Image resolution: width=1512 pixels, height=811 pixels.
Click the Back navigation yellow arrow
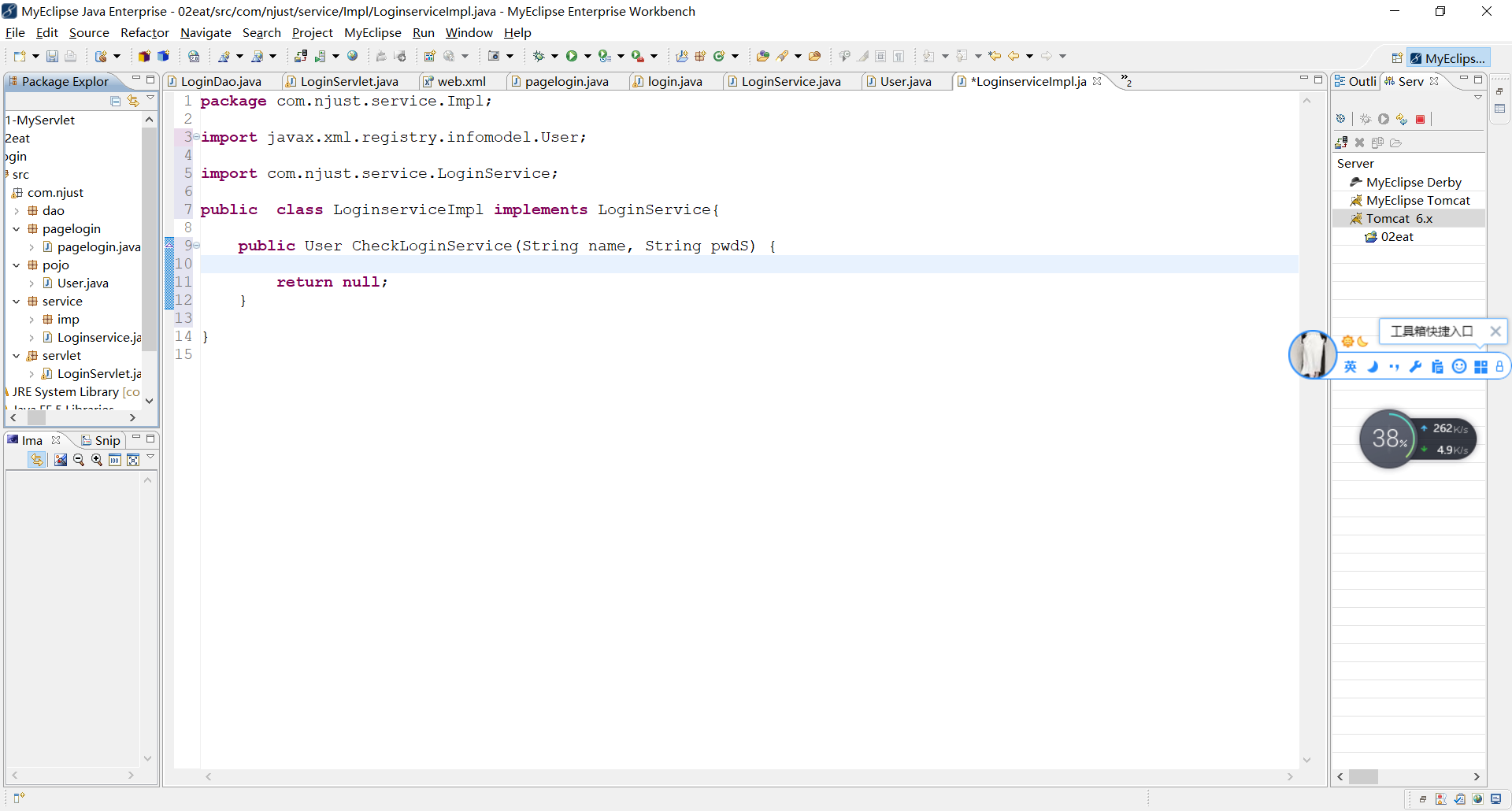[x=1014, y=56]
